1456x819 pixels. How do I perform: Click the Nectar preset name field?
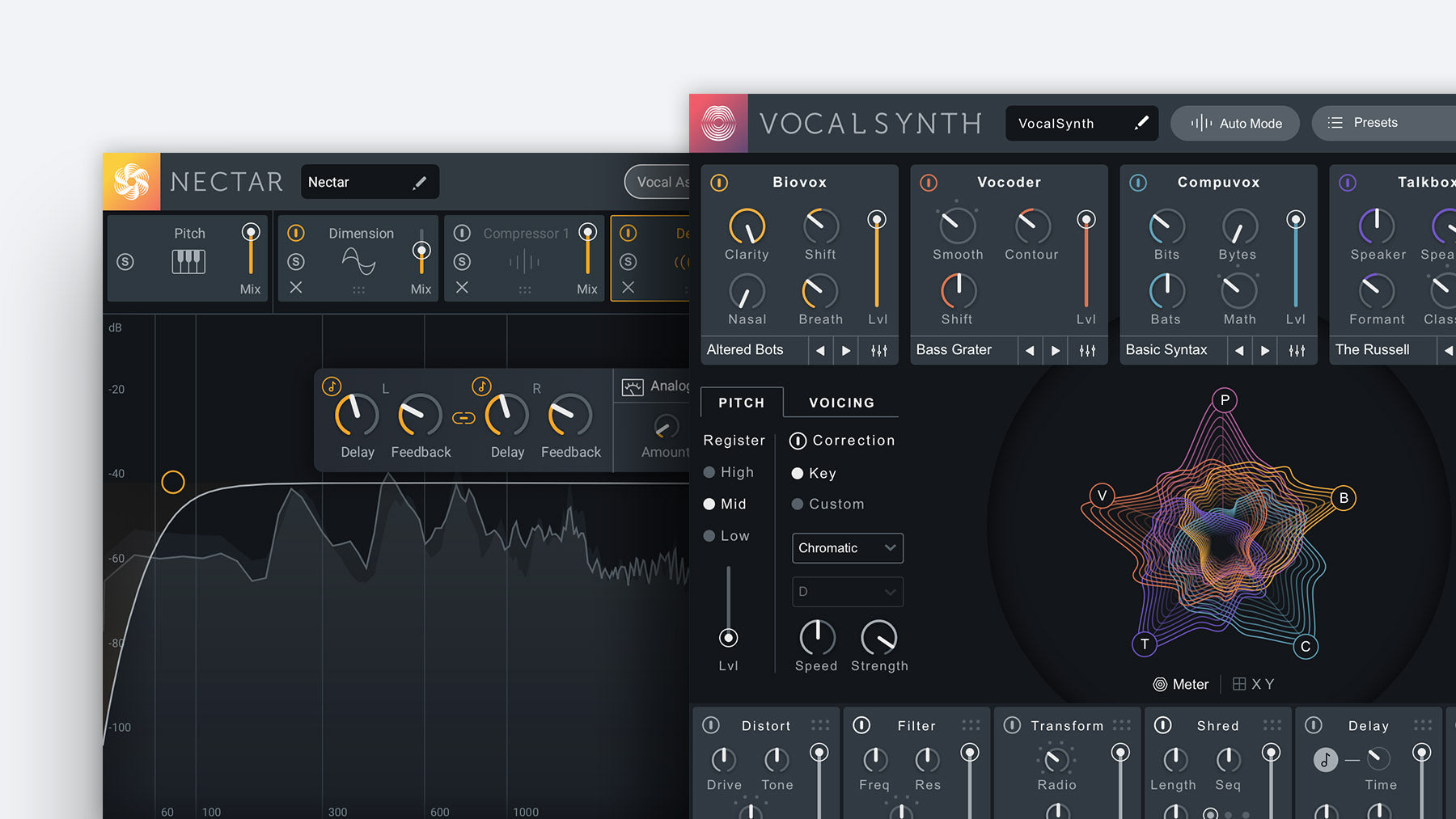pos(370,182)
